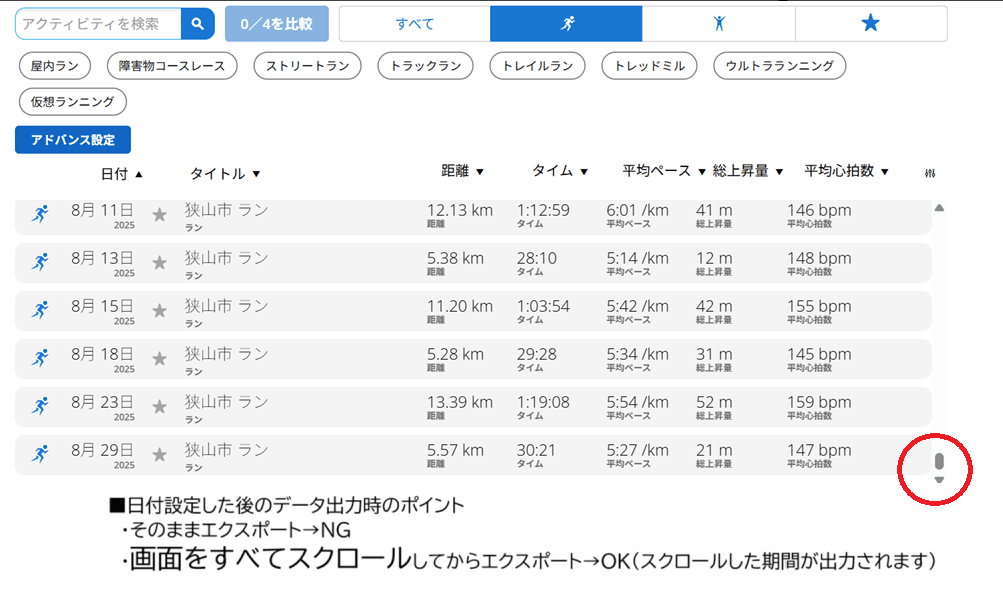This screenshot has height=594, width=1003.
Task: Favorite the 8月 13日 run with star
Action: click(x=159, y=263)
